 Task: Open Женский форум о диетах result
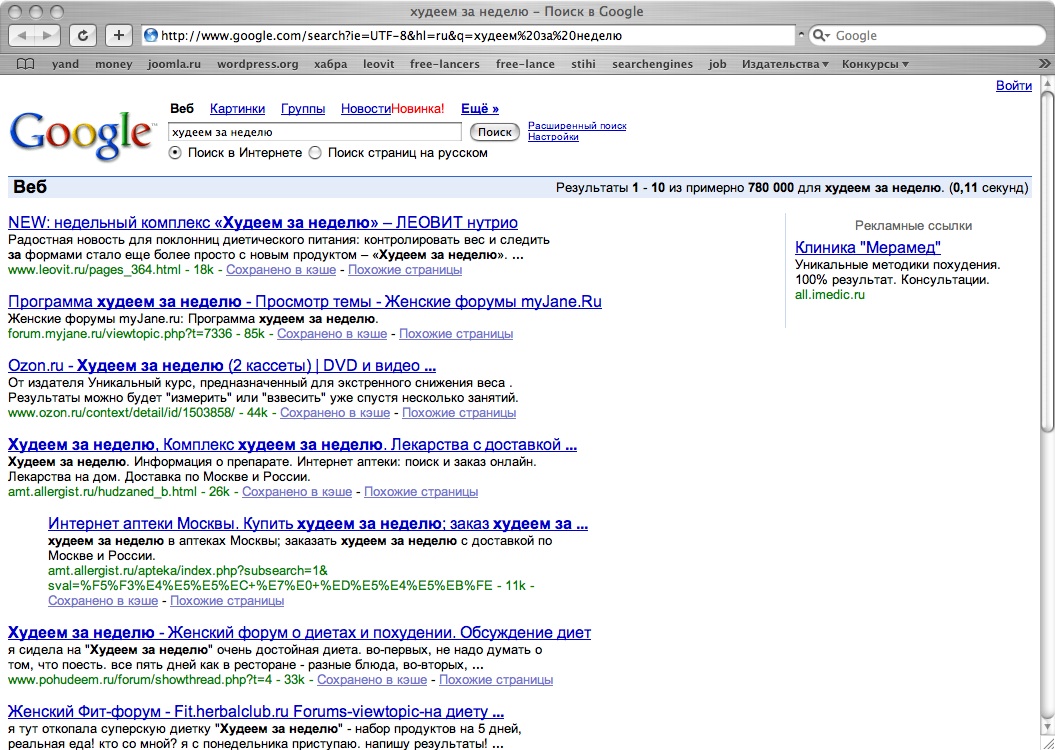click(299, 633)
